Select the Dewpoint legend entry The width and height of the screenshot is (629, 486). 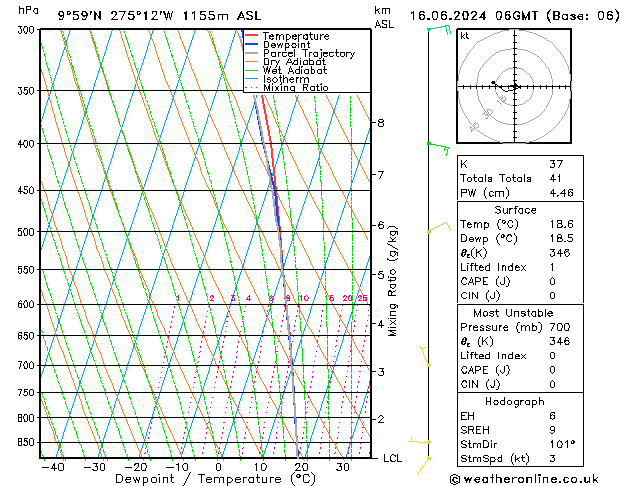pyautogui.click(x=284, y=45)
